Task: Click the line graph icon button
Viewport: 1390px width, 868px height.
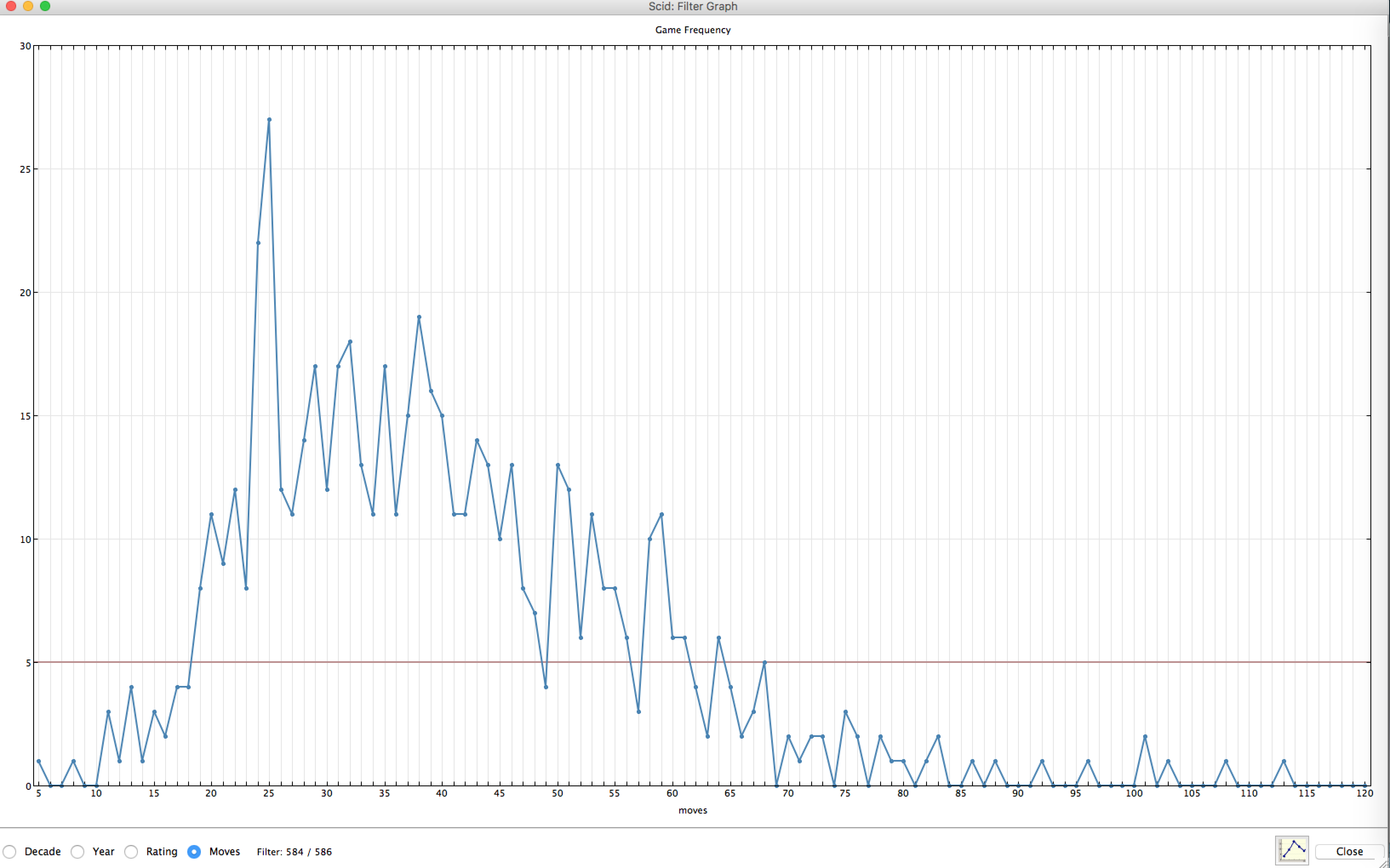Action: click(x=1292, y=850)
